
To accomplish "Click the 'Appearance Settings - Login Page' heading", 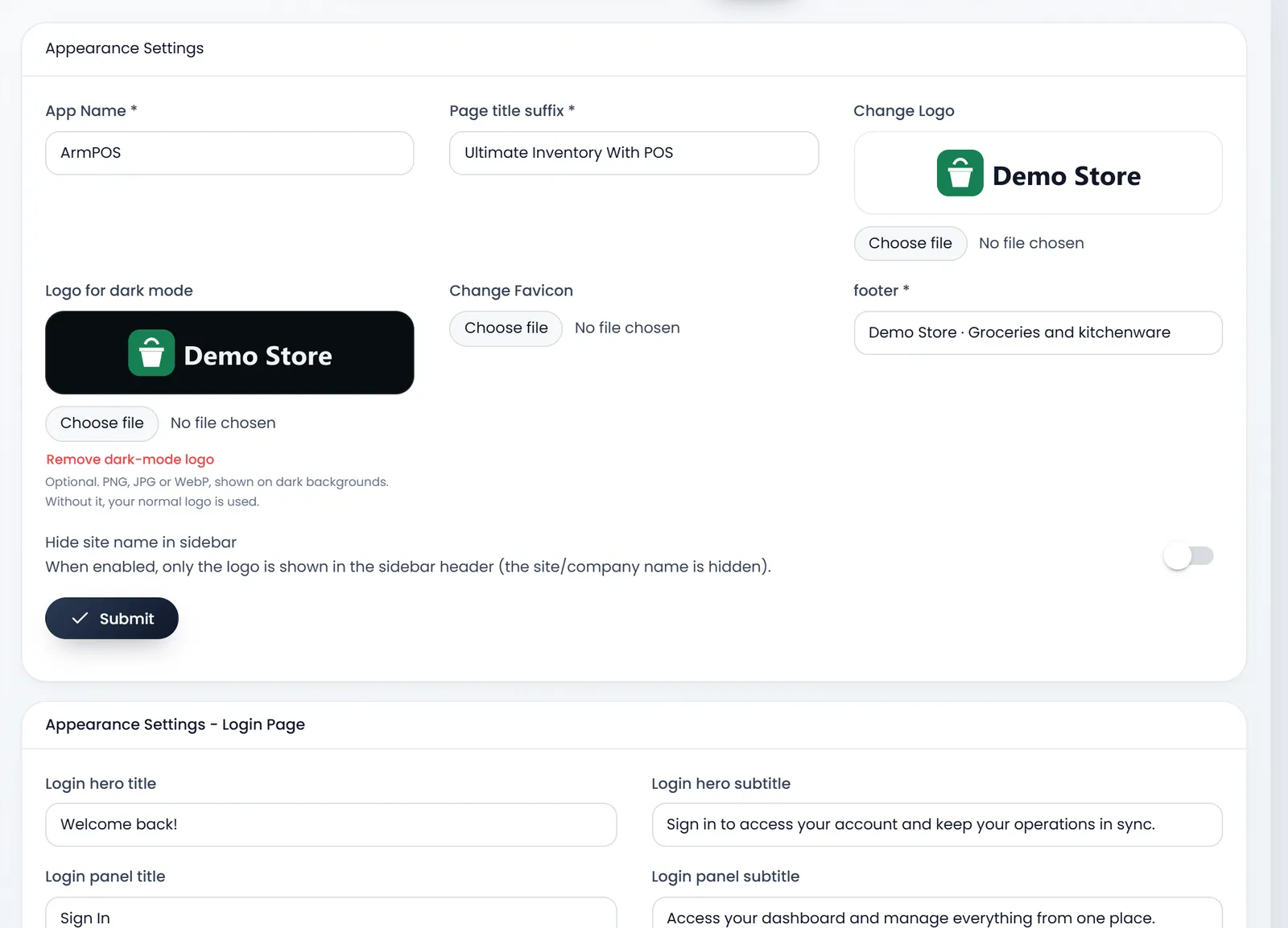I will coord(175,724).
